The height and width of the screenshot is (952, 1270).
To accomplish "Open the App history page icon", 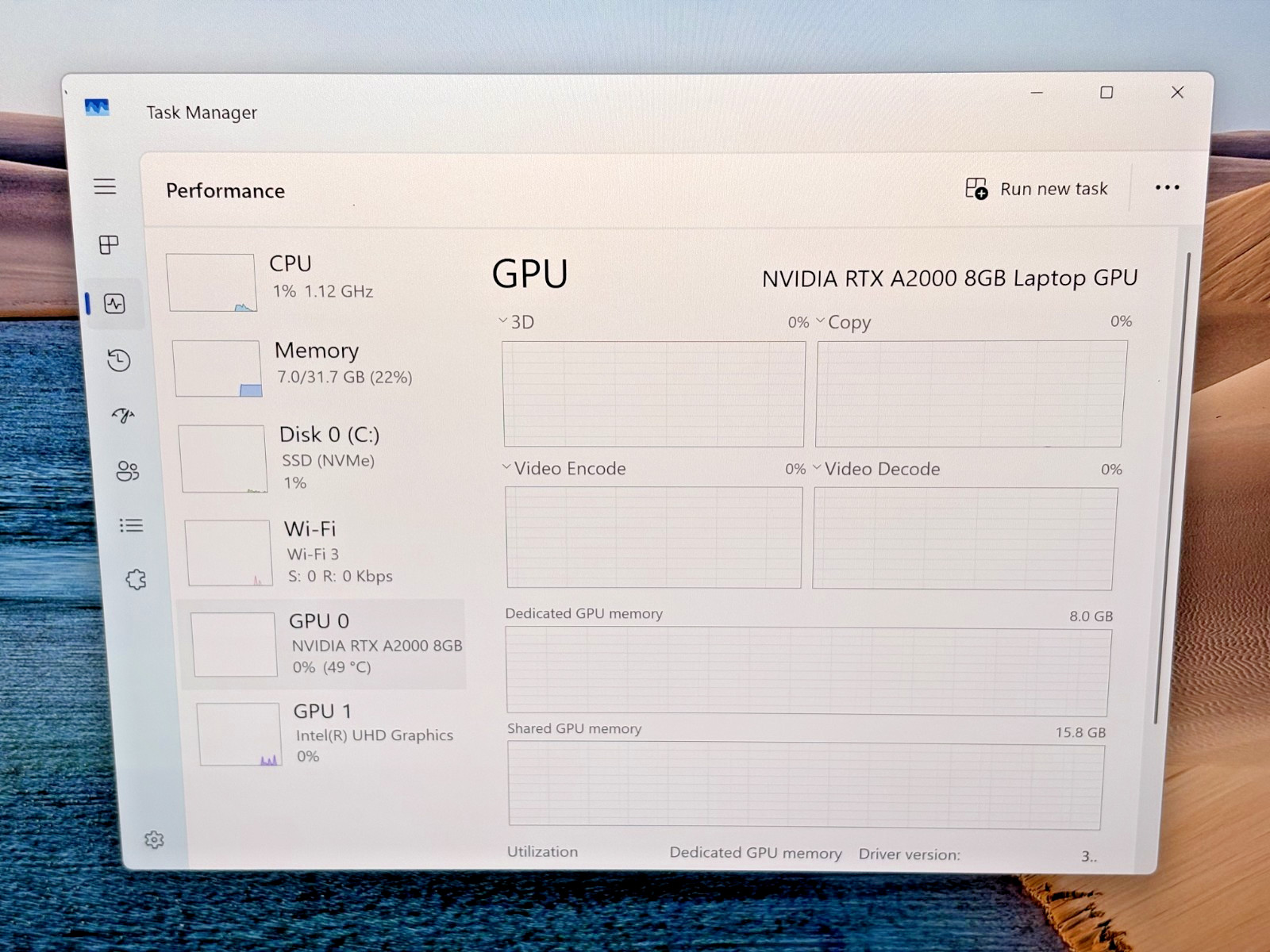I will 119,360.
